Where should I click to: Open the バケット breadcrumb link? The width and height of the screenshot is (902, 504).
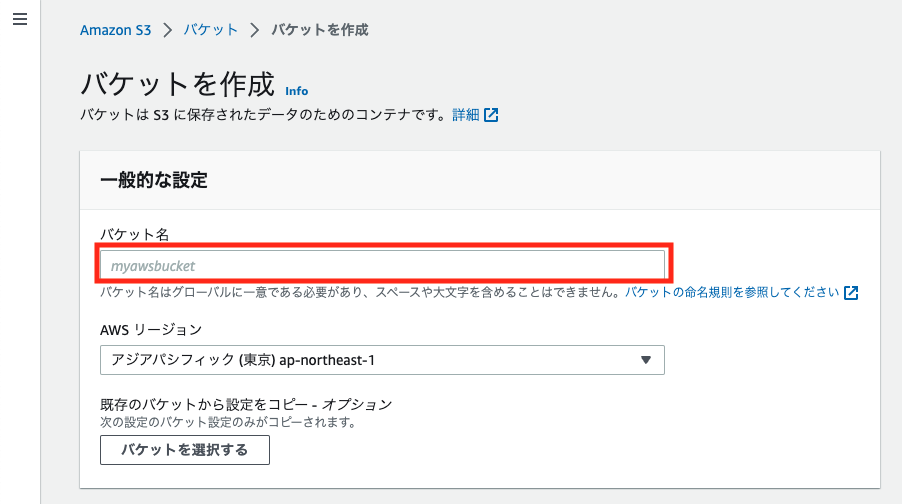211,29
